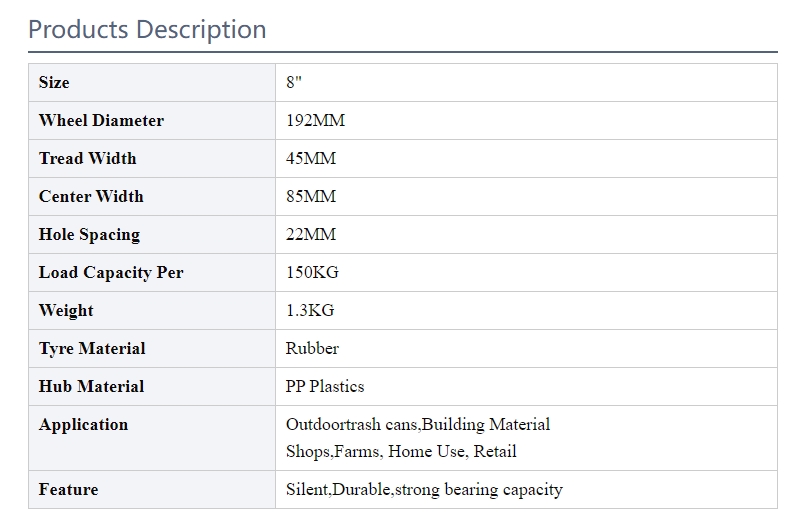Select the Hole Spacing label
This screenshot has width=808, height=530.
click(90, 235)
